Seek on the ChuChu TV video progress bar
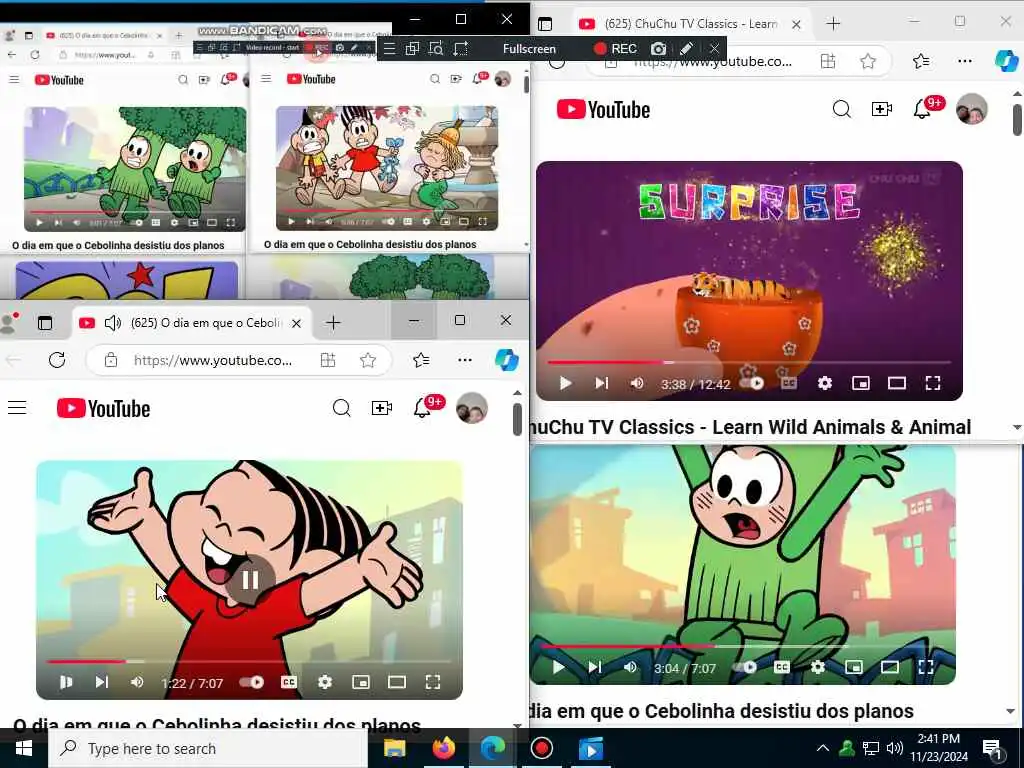The height and width of the screenshot is (768, 1024). click(749, 362)
